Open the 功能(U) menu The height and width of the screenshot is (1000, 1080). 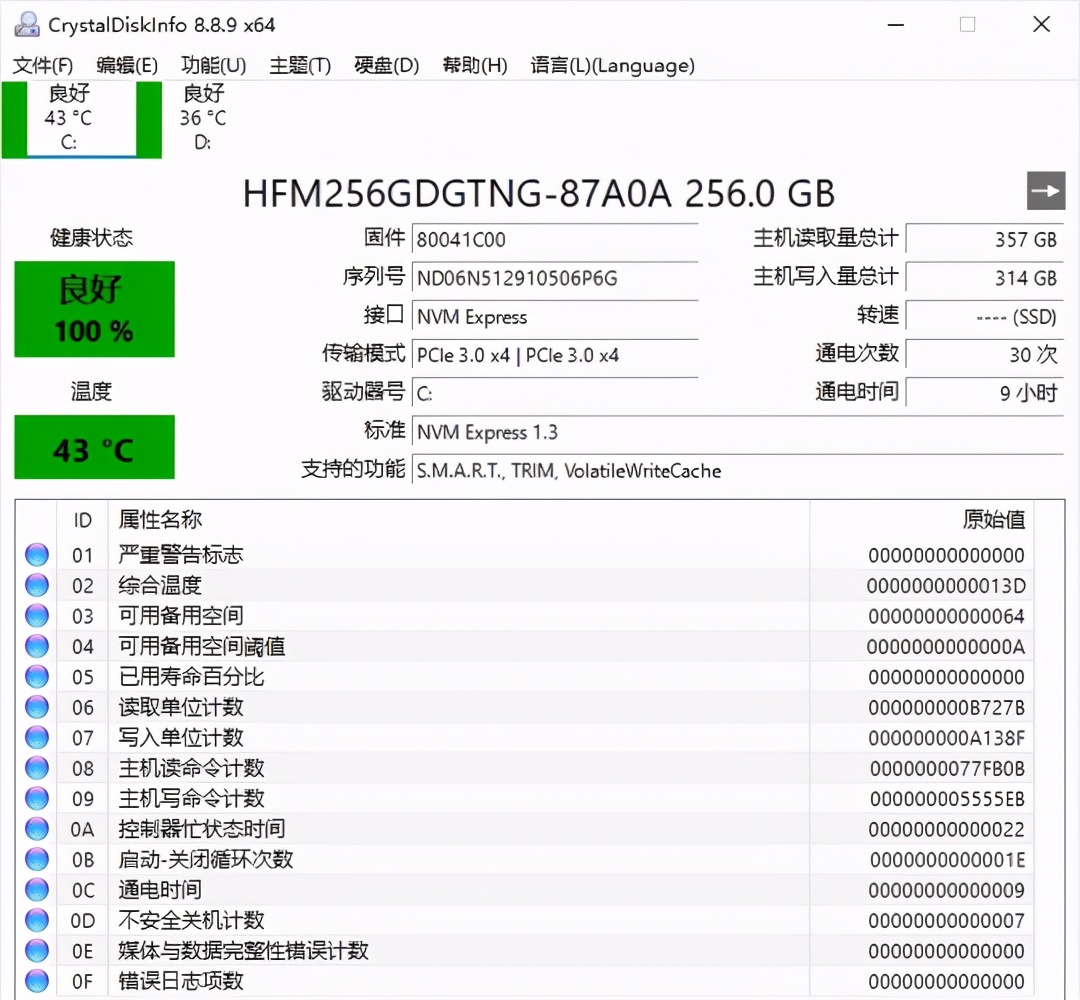click(x=212, y=66)
